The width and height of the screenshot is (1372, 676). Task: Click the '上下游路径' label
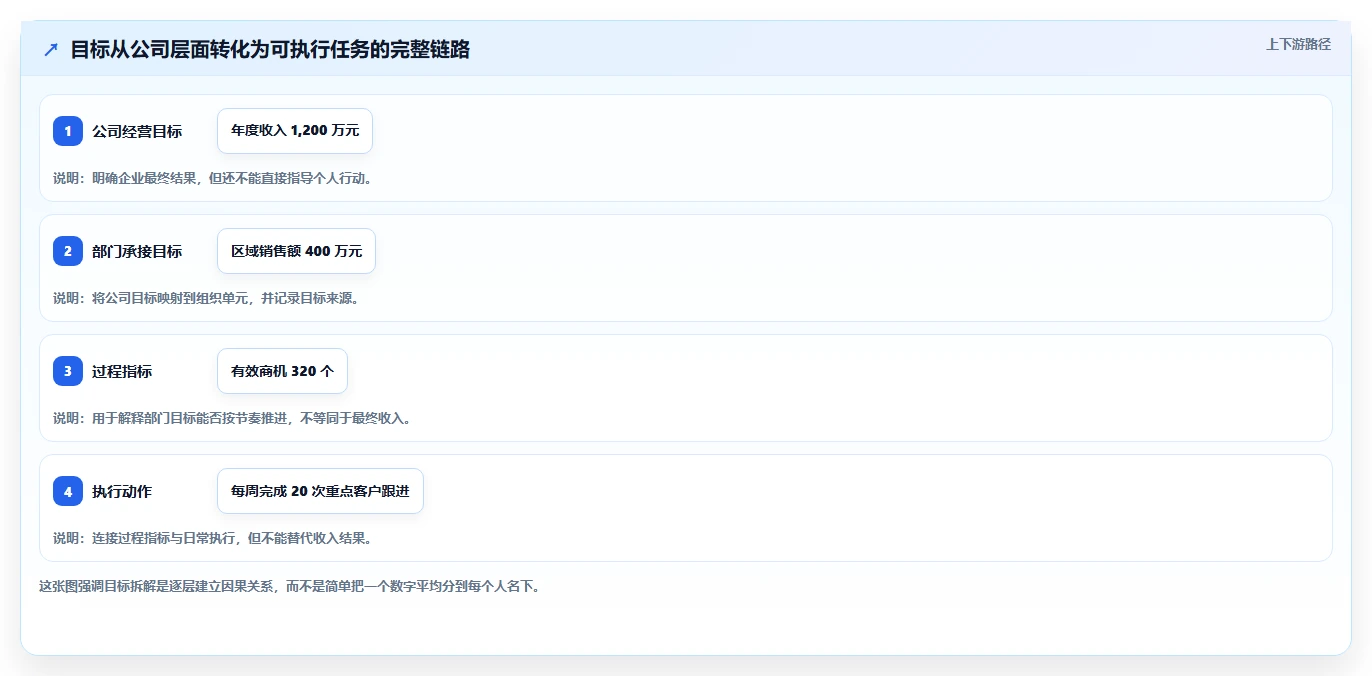[1298, 44]
